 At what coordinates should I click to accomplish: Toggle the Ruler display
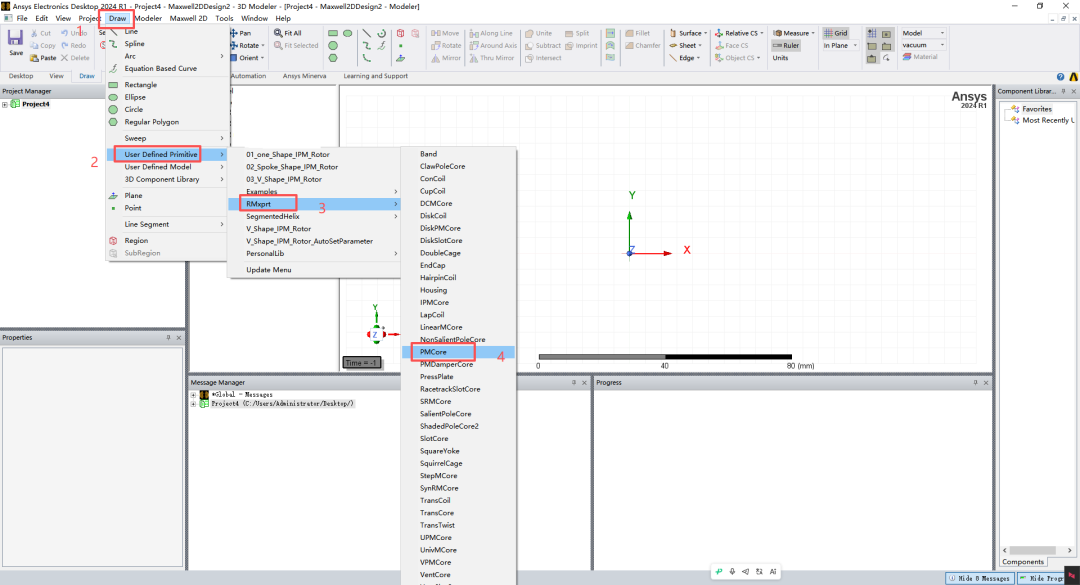tap(786, 45)
